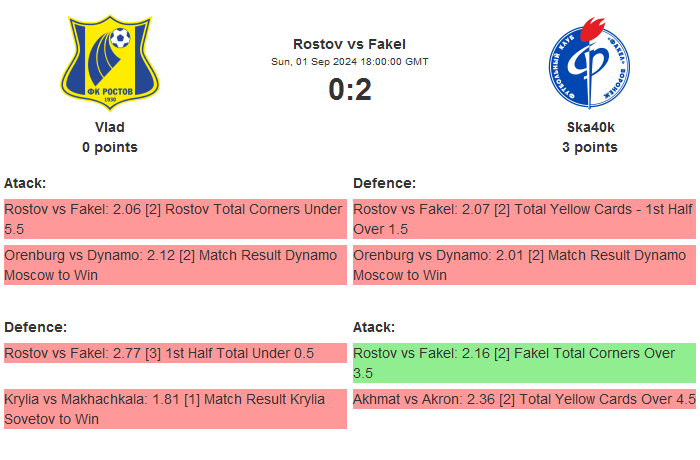
Task: Select Krylia Sovetov to Win bet
Action: point(175,409)
